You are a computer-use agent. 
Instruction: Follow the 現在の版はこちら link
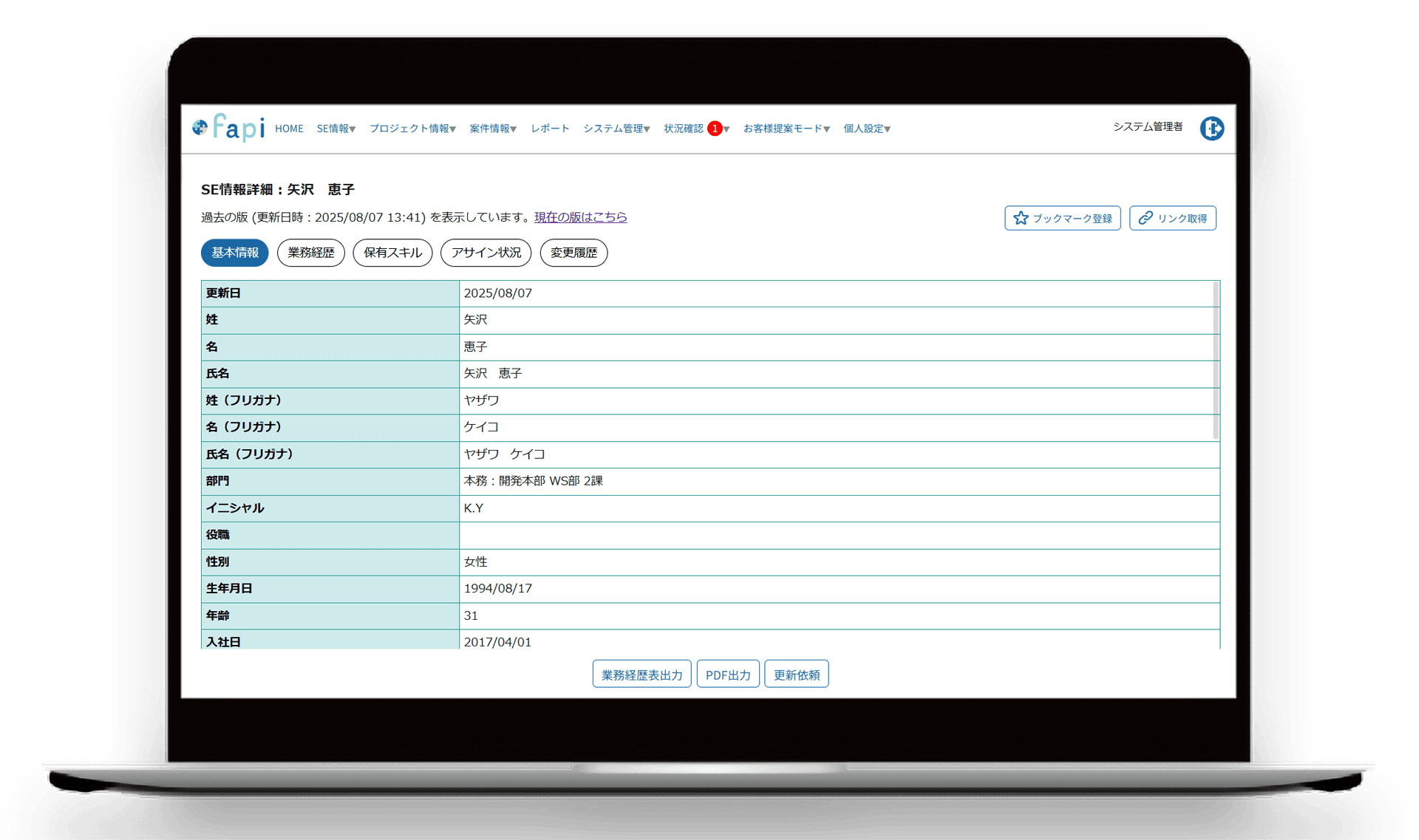pyautogui.click(x=580, y=217)
